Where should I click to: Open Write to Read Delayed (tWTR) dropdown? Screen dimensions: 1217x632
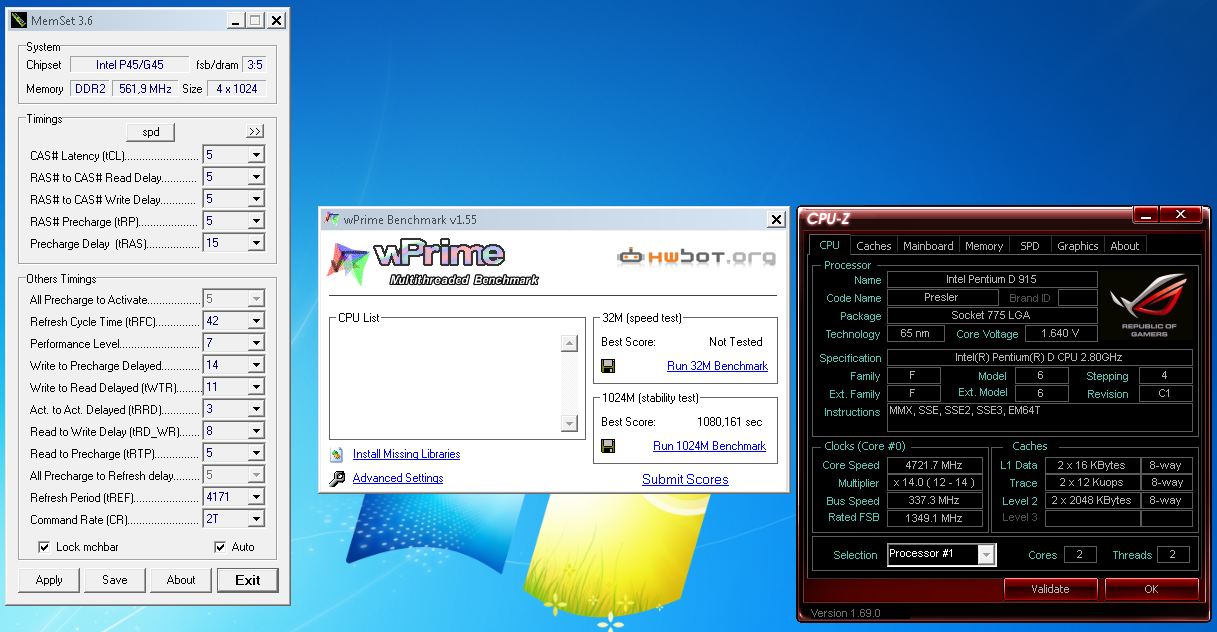click(256, 387)
